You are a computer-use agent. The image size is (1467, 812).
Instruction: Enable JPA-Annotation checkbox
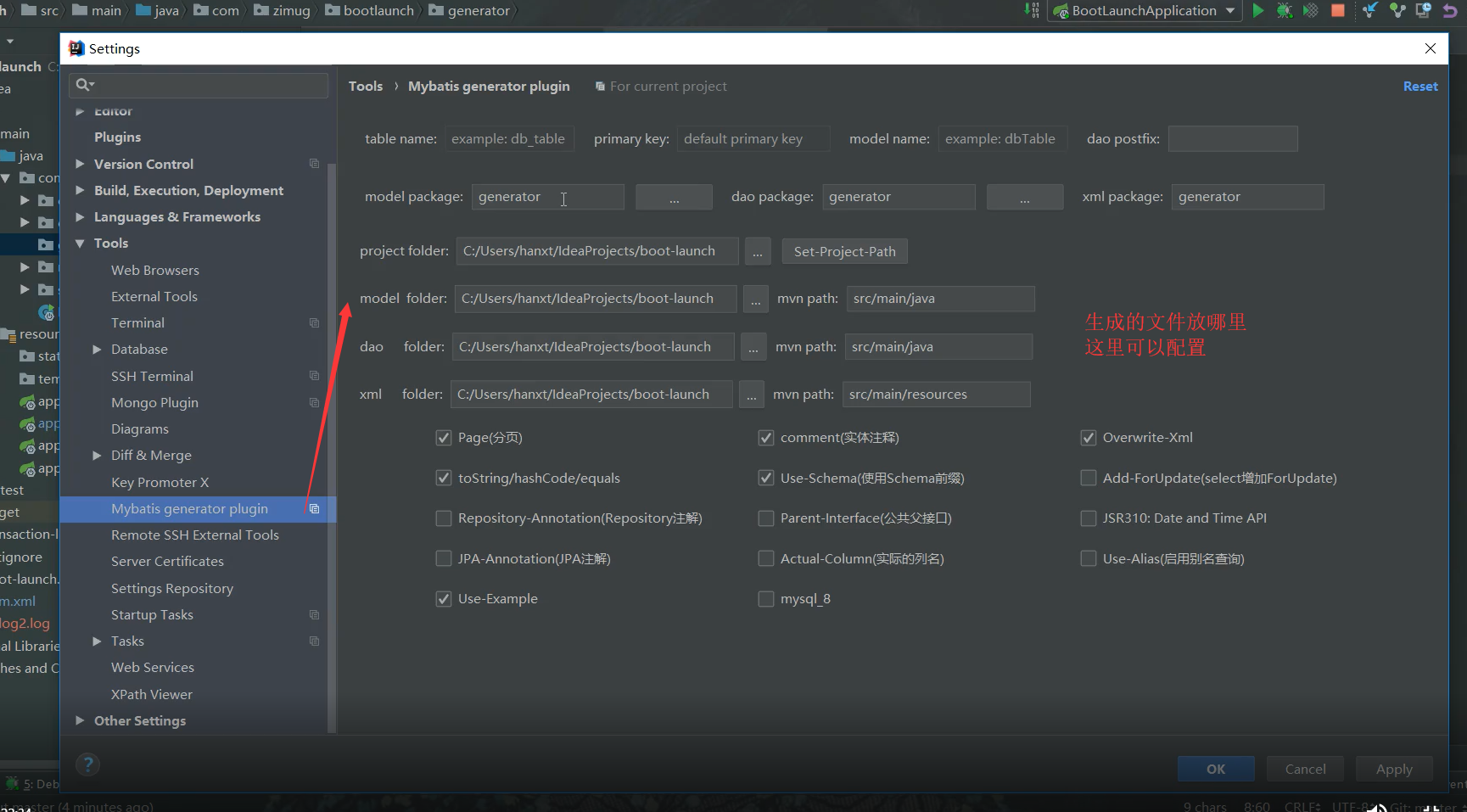pos(444,559)
